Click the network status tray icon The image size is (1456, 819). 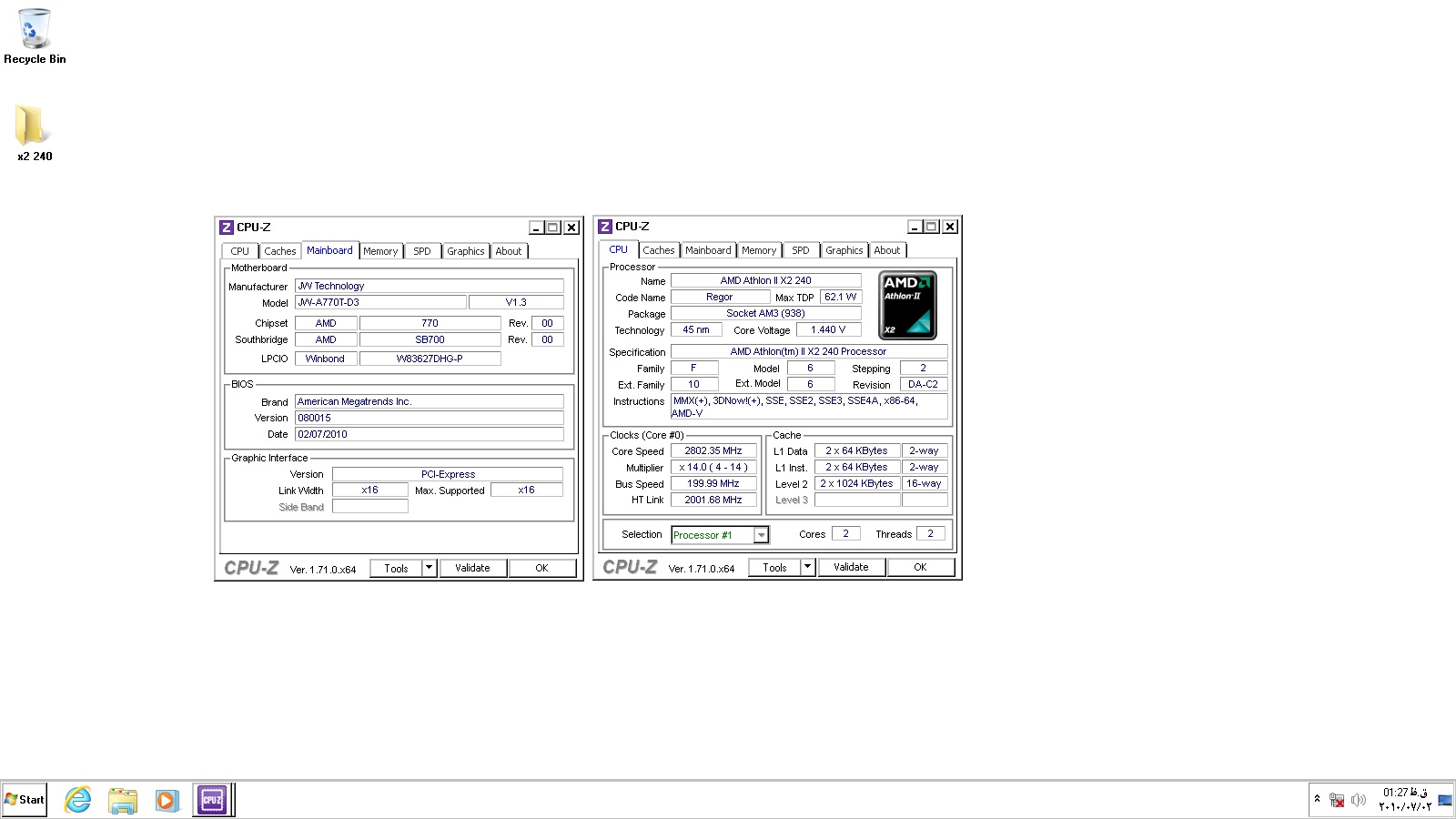[1337, 800]
